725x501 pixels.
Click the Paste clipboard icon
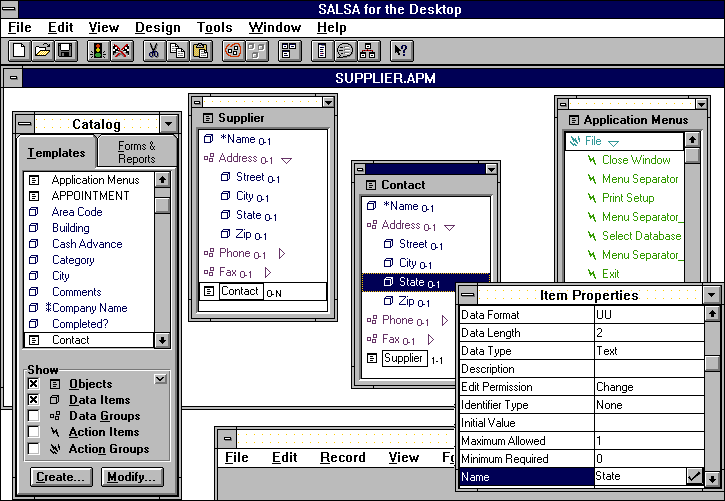200,50
